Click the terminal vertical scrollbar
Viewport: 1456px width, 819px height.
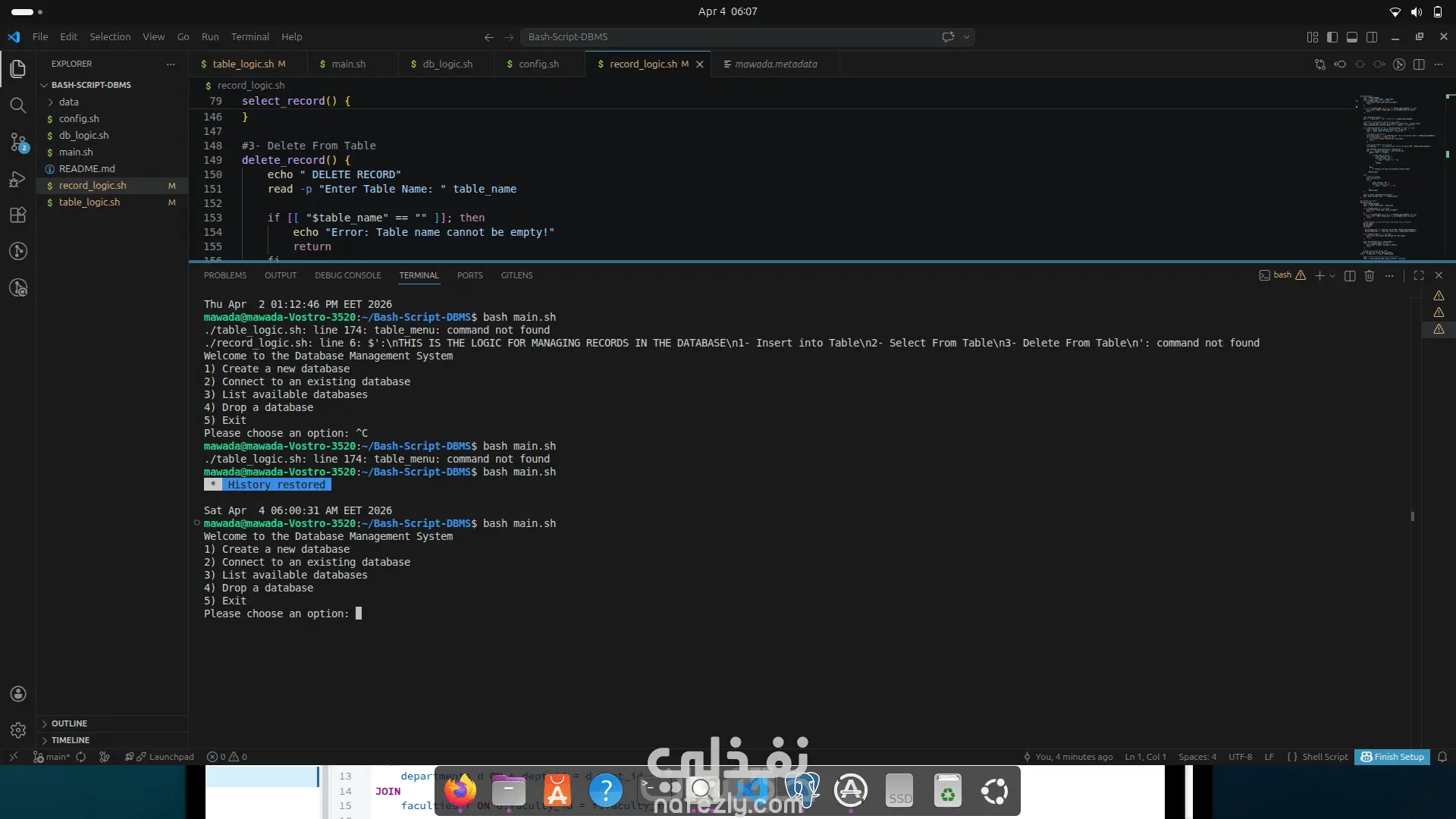(x=1412, y=516)
